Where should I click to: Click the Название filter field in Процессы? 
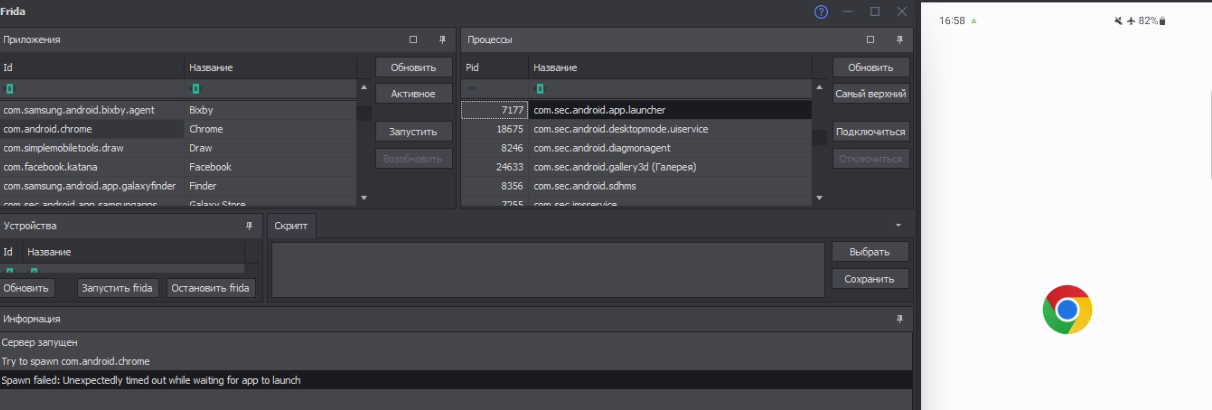click(670, 89)
